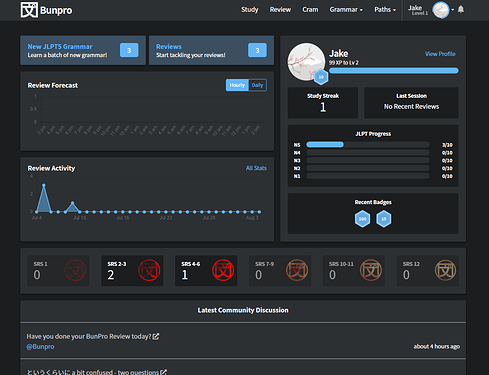Open All Stats link
This screenshot has height=375, width=489.
[x=256, y=168]
